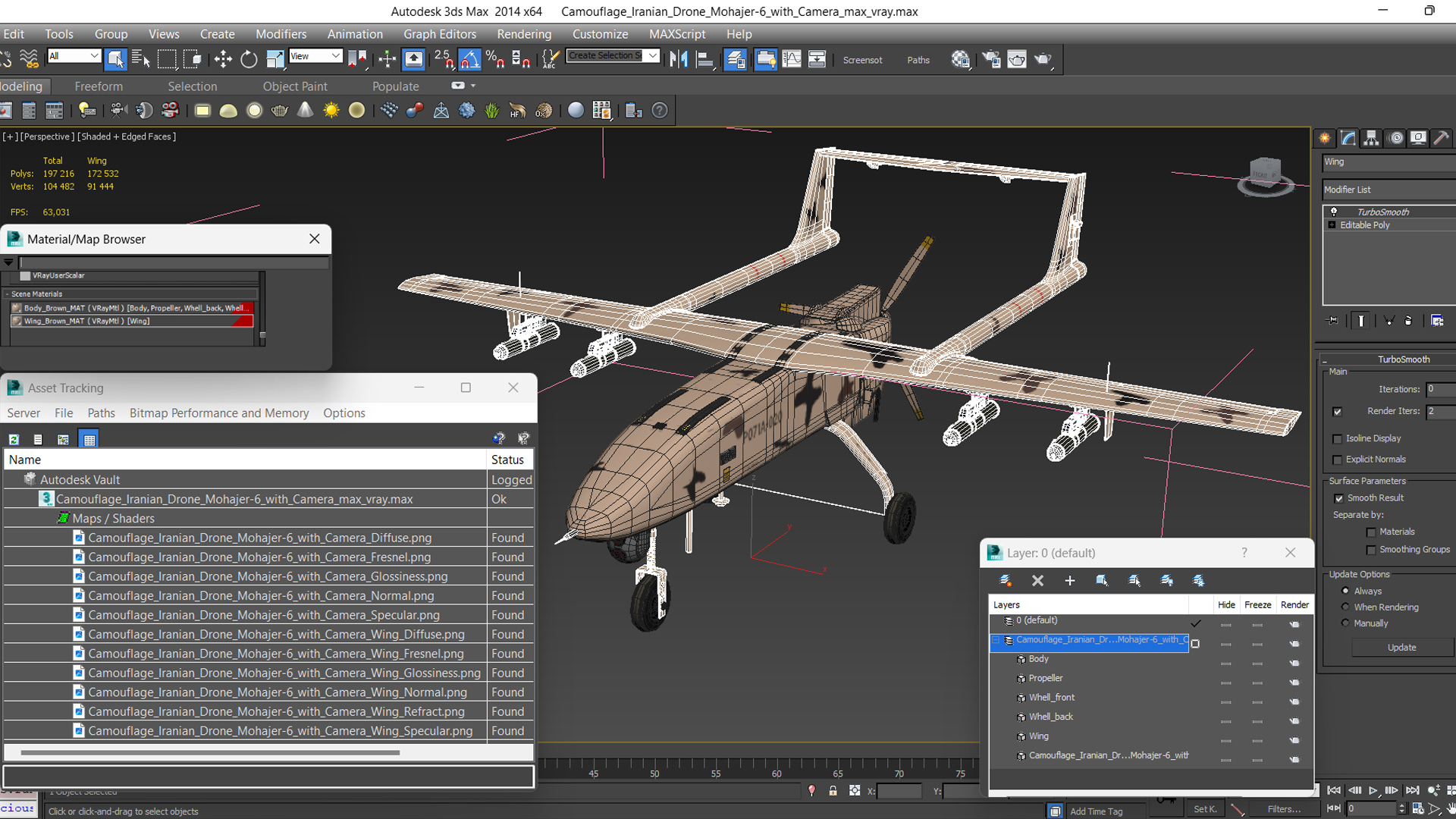Uncheck the Smooth Result checkbox
This screenshot has width=1456, height=819.
1338,498
